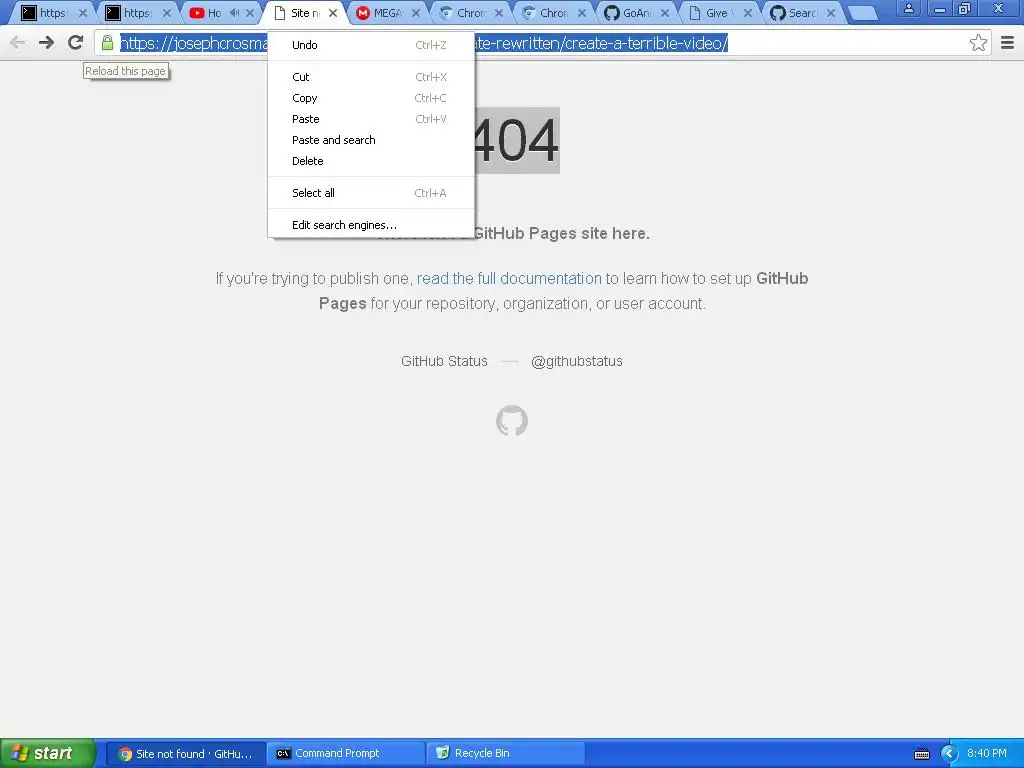Image resolution: width=1024 pixels, height=768 pixels.
Task: Choose Copy in the context menu
Action: pyautogui.click(x=371, y=98)
